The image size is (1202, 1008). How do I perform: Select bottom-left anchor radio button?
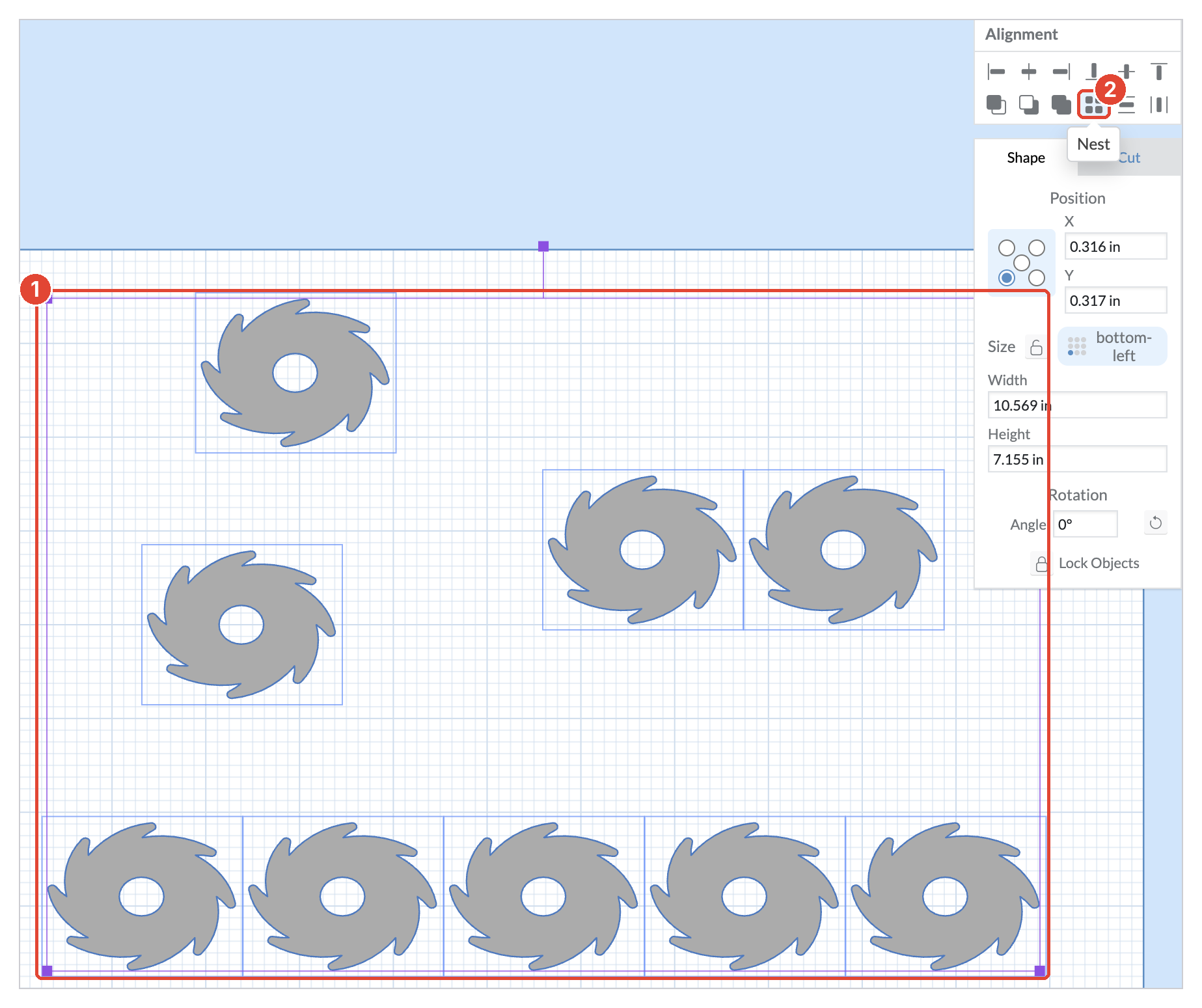click(1007, 278)
